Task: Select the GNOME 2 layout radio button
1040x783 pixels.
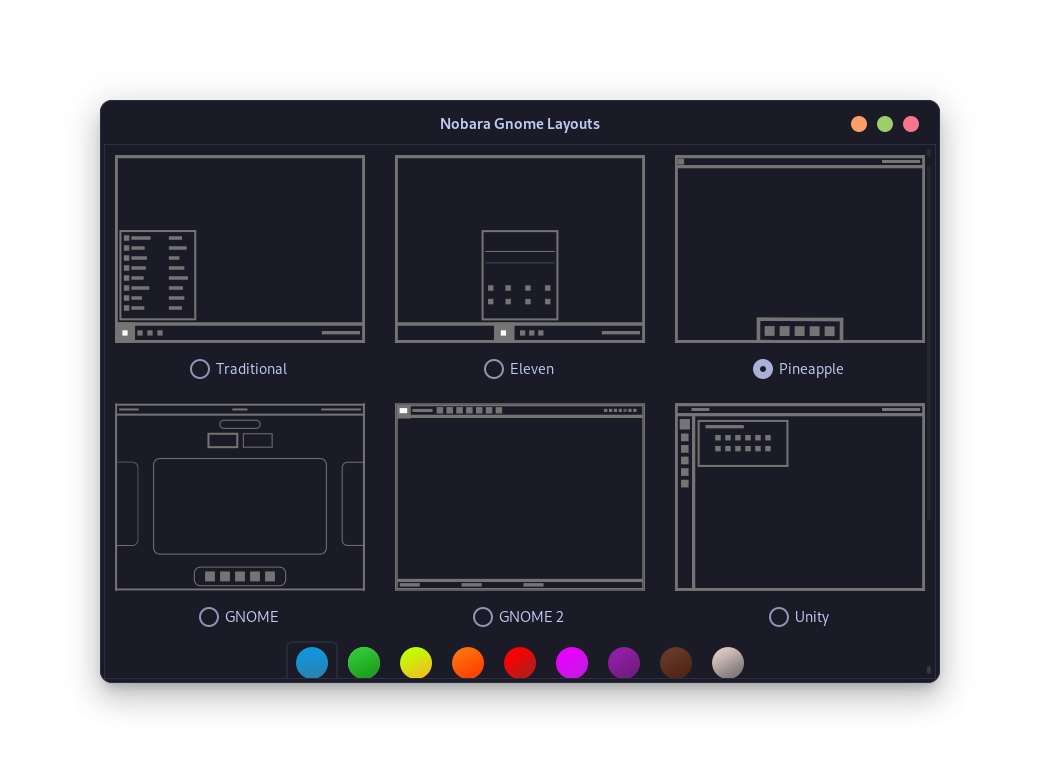Action: pyautogui.click(x=484, y=617)
